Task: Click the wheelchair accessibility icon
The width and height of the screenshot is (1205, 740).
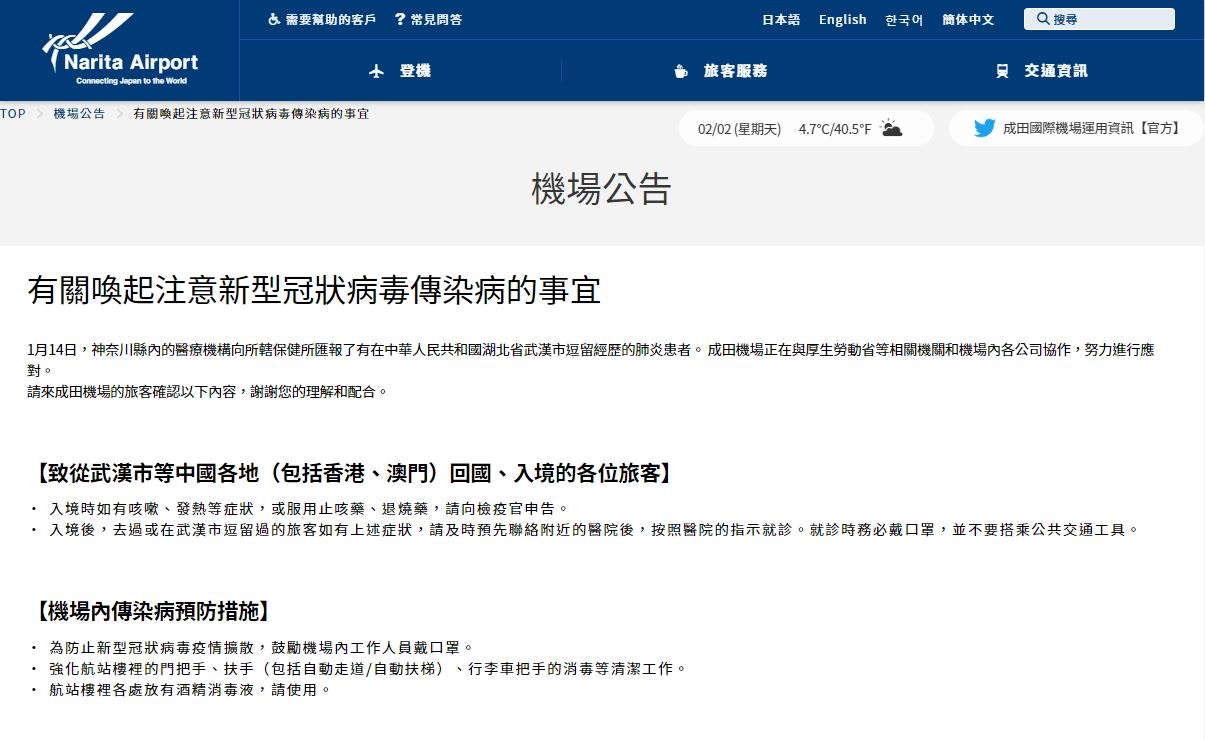Action: 274,19
